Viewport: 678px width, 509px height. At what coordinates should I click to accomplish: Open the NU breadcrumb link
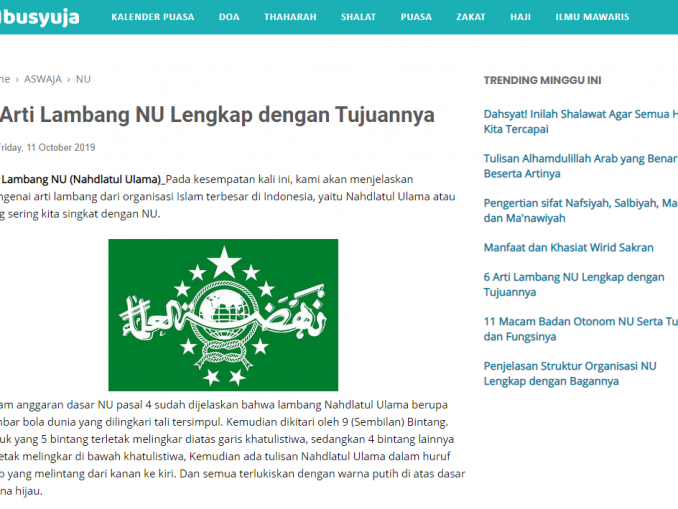(x=83, y=79)
